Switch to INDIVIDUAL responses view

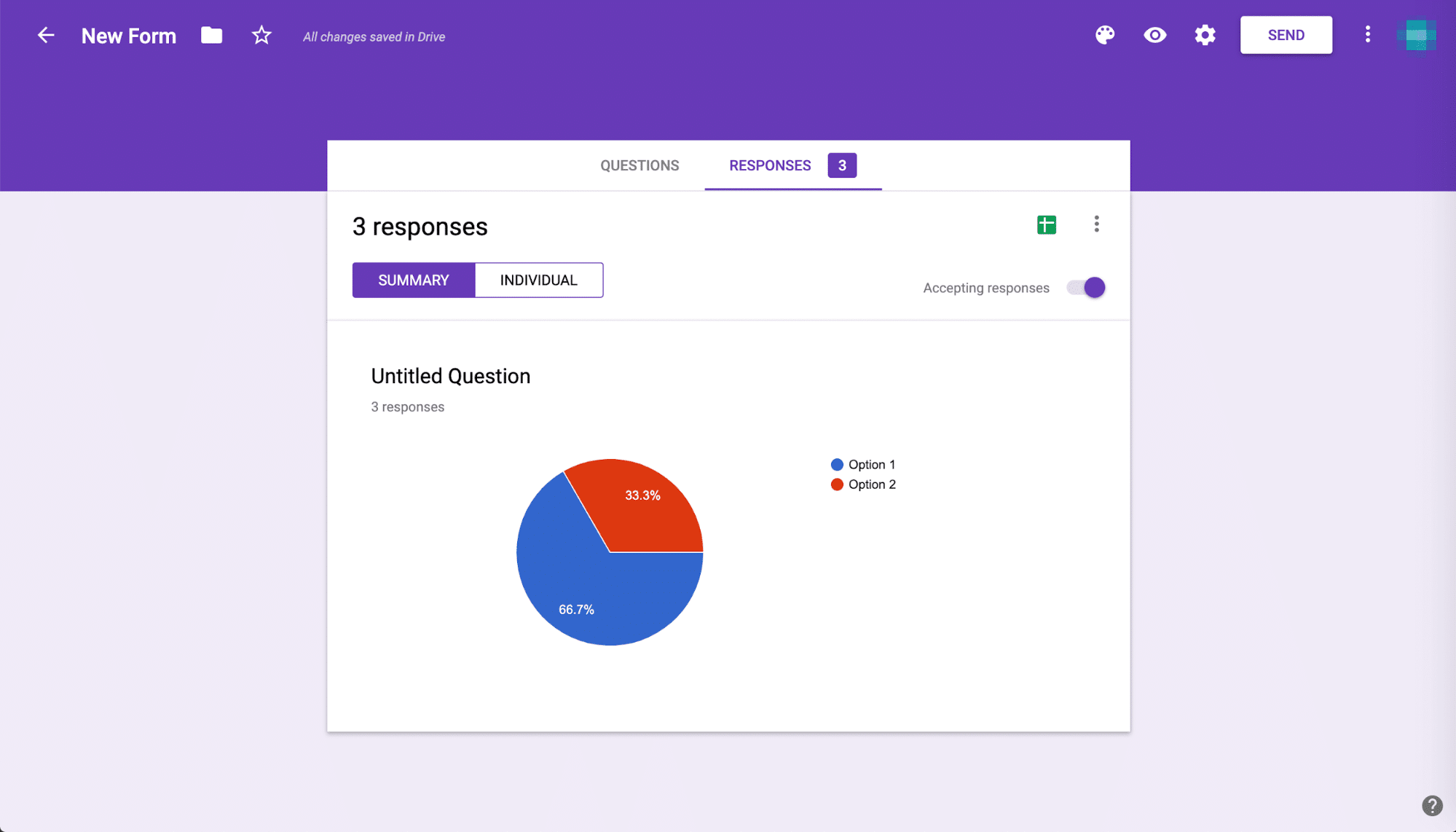pos(539,280)
